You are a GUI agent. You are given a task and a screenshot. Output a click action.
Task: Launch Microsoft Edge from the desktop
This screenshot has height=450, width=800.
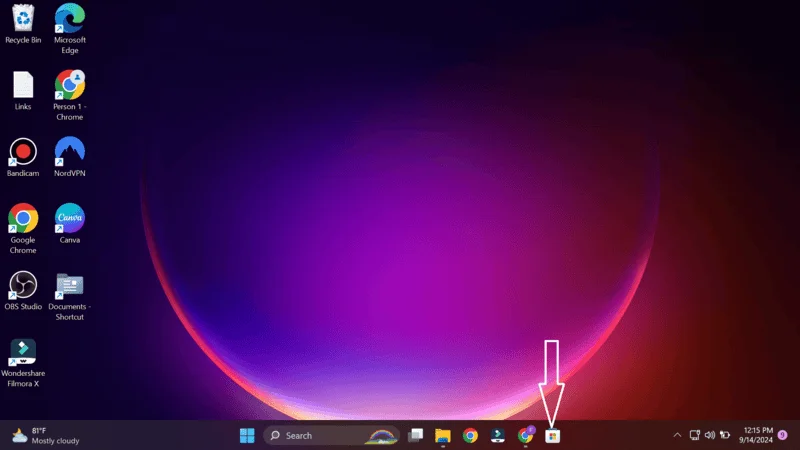click(69, 19)
